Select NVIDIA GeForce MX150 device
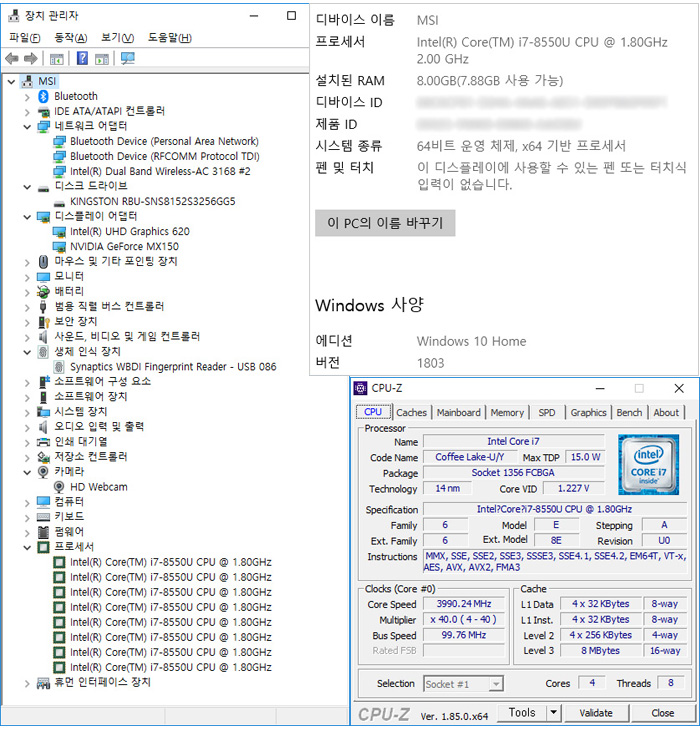 coord(124,246)
